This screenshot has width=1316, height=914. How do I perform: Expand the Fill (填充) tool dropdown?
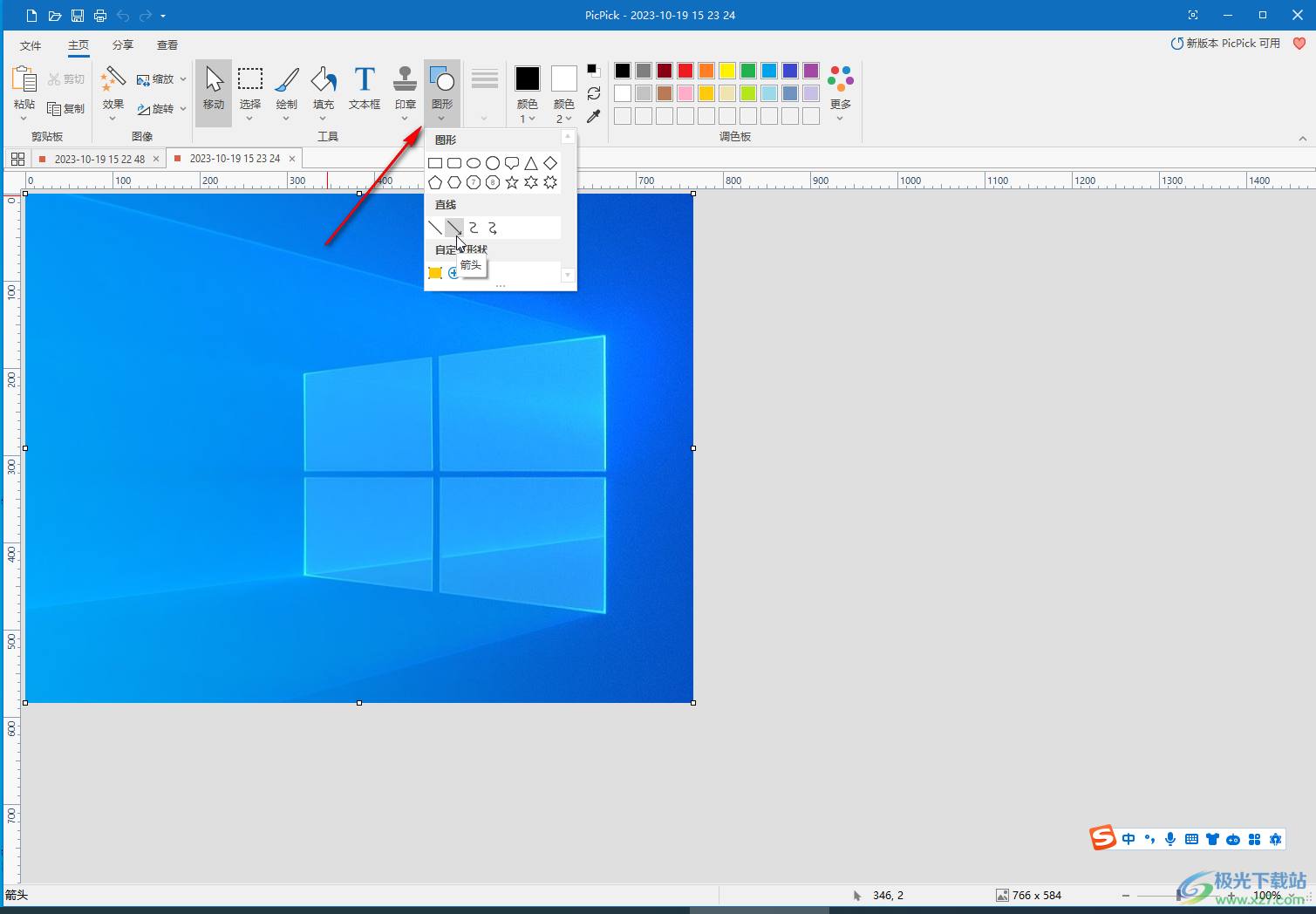point(324,119)
